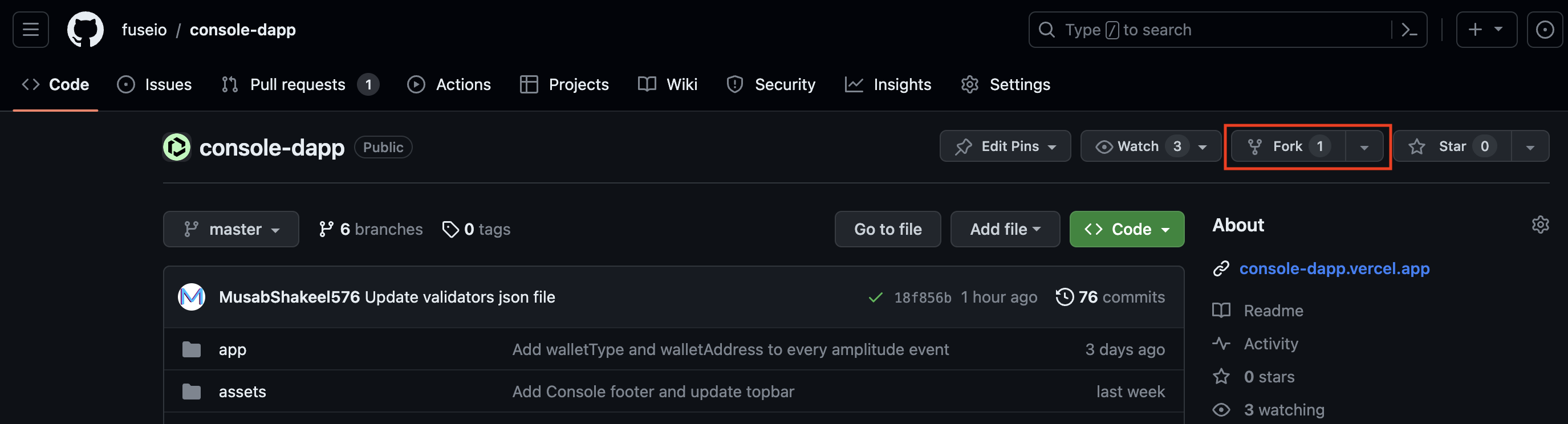The width and height of the screenshot is (1568, 424).
Task: Open the issues icon in top right
Action: click(x=1544, y=30)
